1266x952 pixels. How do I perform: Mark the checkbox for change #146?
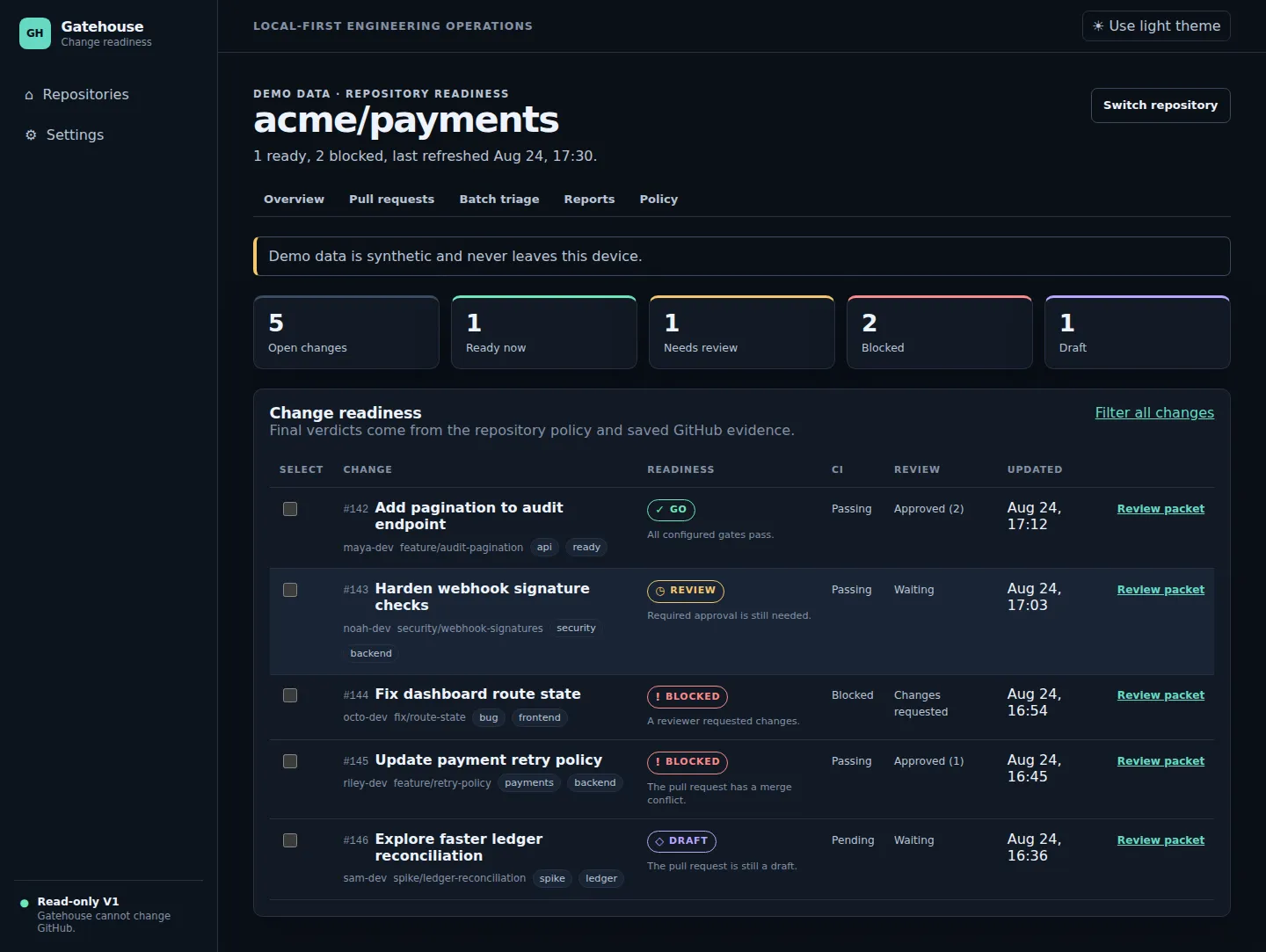tap(290, 840)
